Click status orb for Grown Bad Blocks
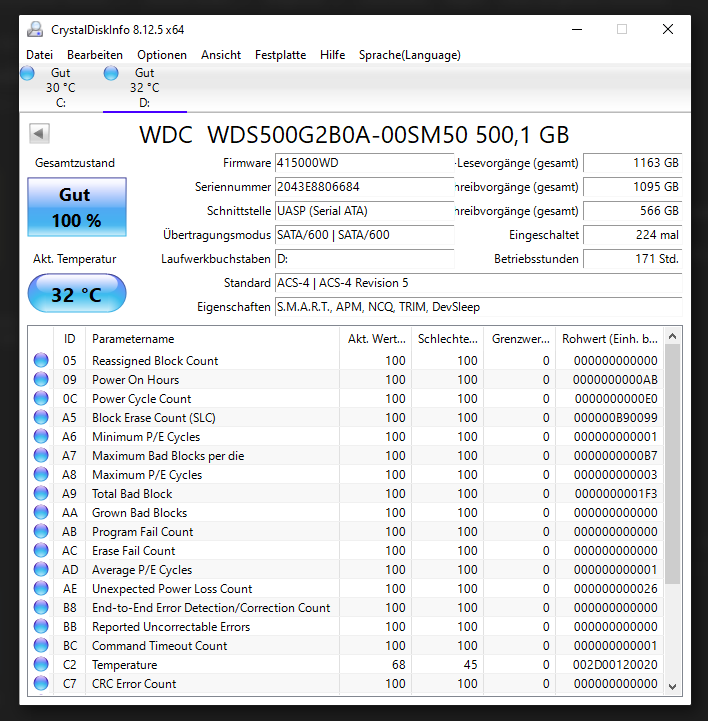This screenshot has height=721, width=708. pos(41,512)
